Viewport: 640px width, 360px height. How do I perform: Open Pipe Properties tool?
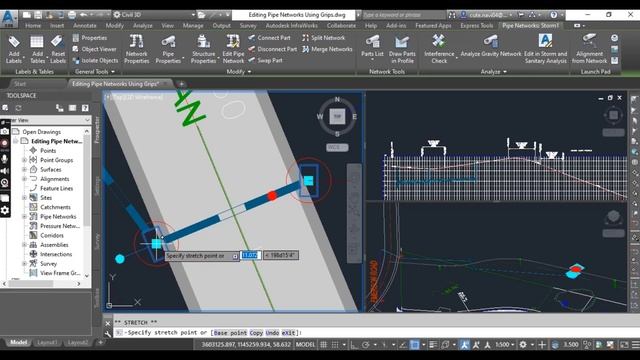tap(168, 49)
